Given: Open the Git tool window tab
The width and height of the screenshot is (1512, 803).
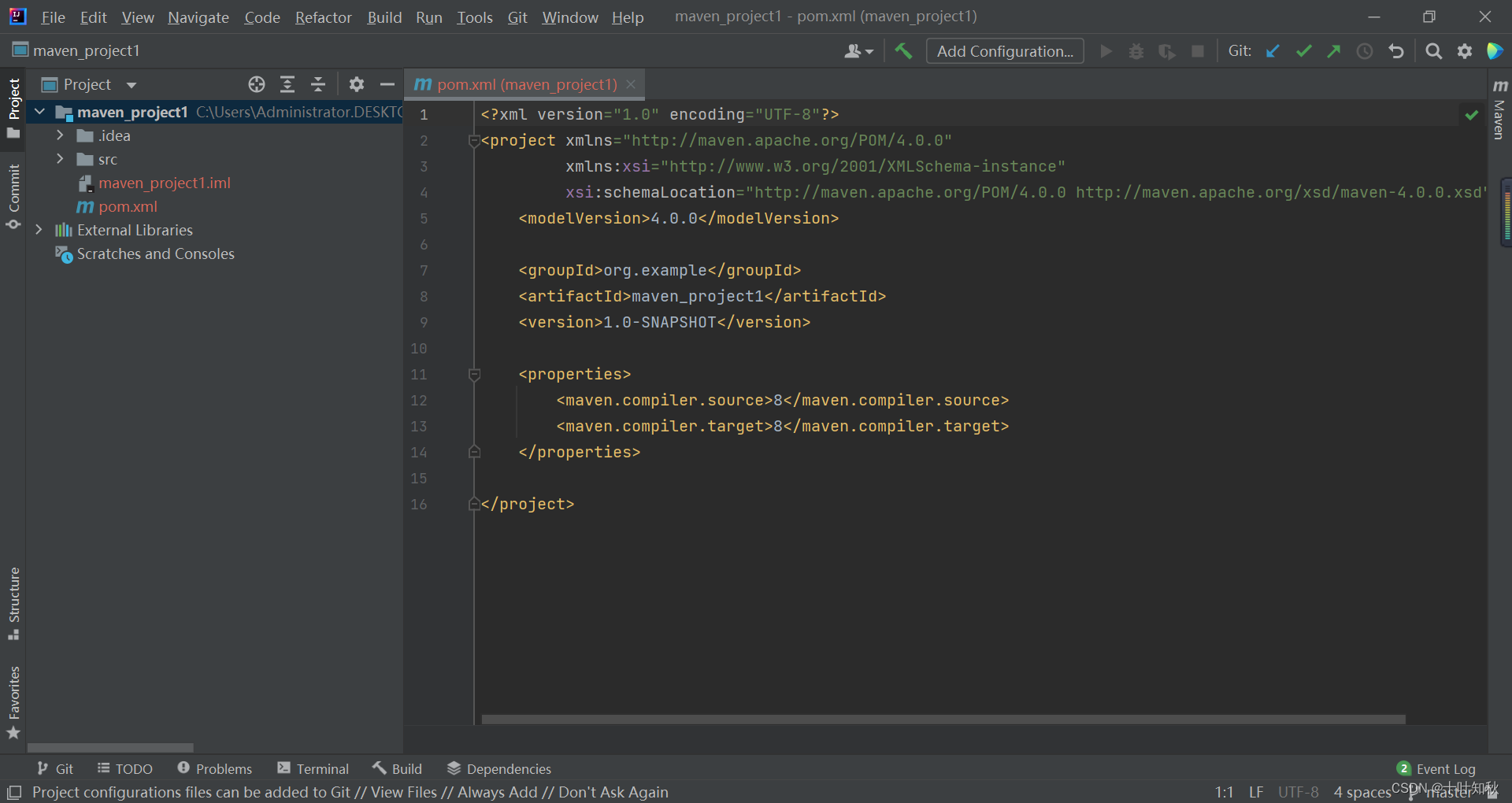Looking at the screenshot, I should point(55,768).
